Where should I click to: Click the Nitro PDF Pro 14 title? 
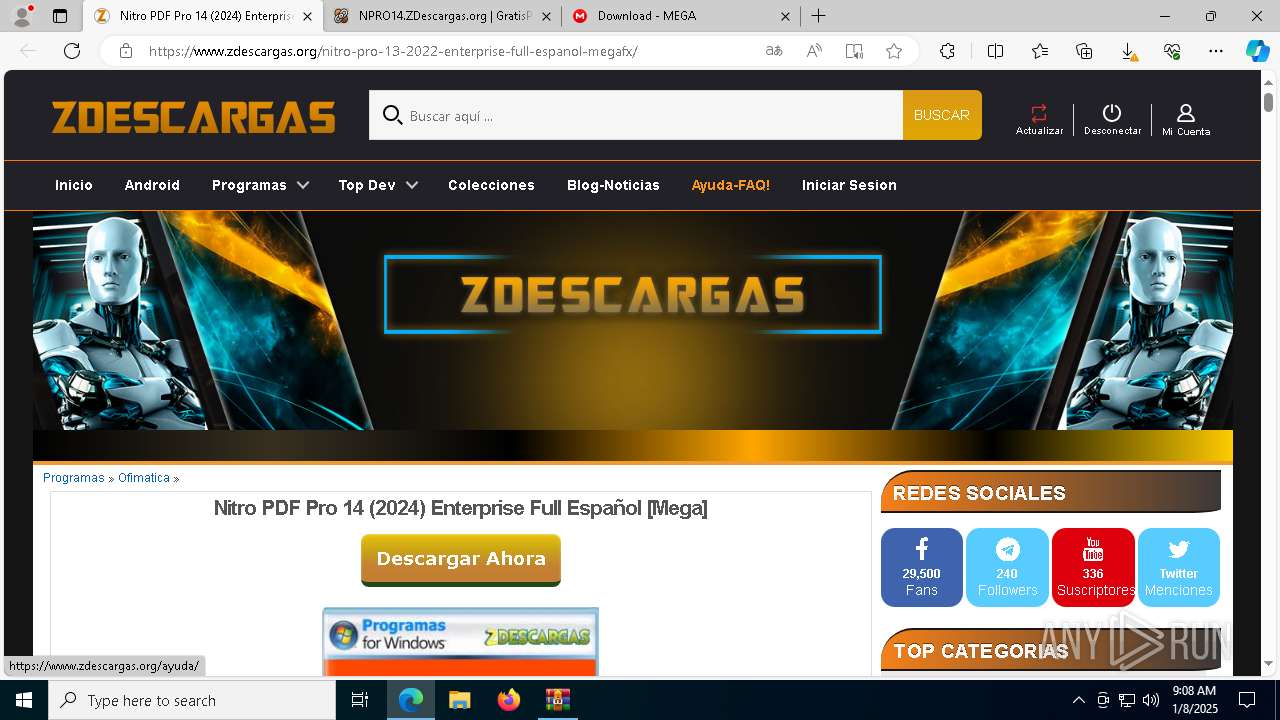click(461, 508)
